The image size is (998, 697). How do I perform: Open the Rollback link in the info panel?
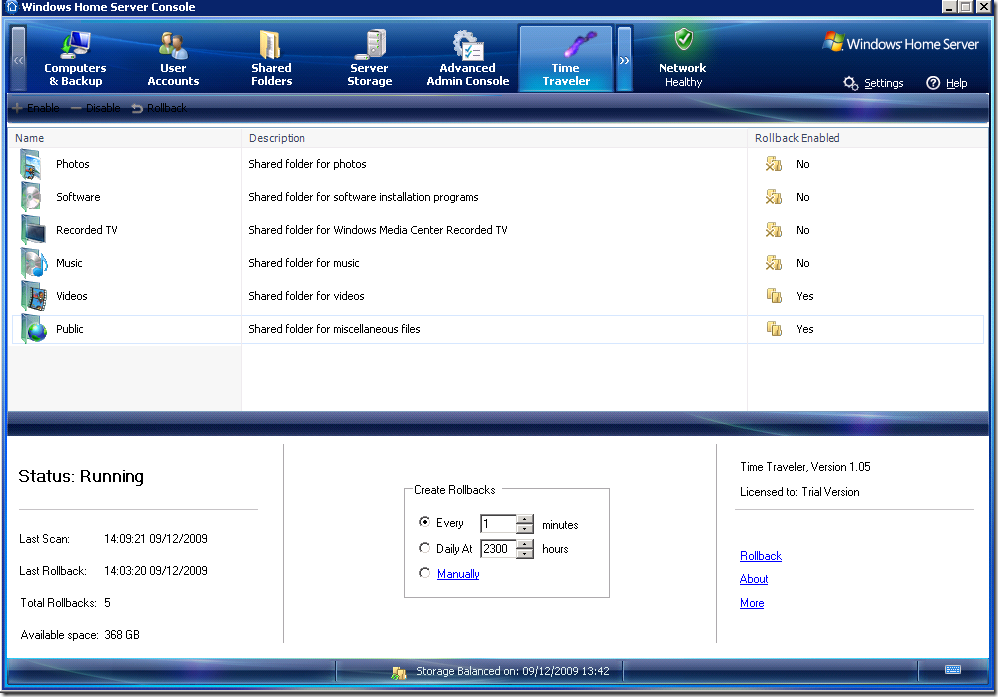[761, 556]
